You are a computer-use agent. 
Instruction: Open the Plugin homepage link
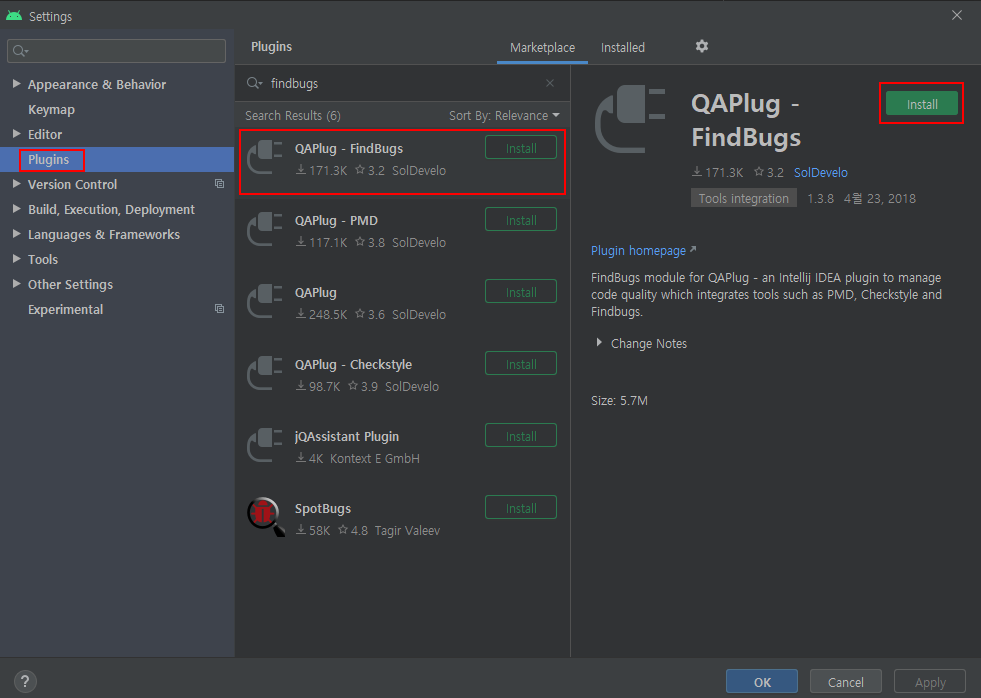(x=638, y=251)
